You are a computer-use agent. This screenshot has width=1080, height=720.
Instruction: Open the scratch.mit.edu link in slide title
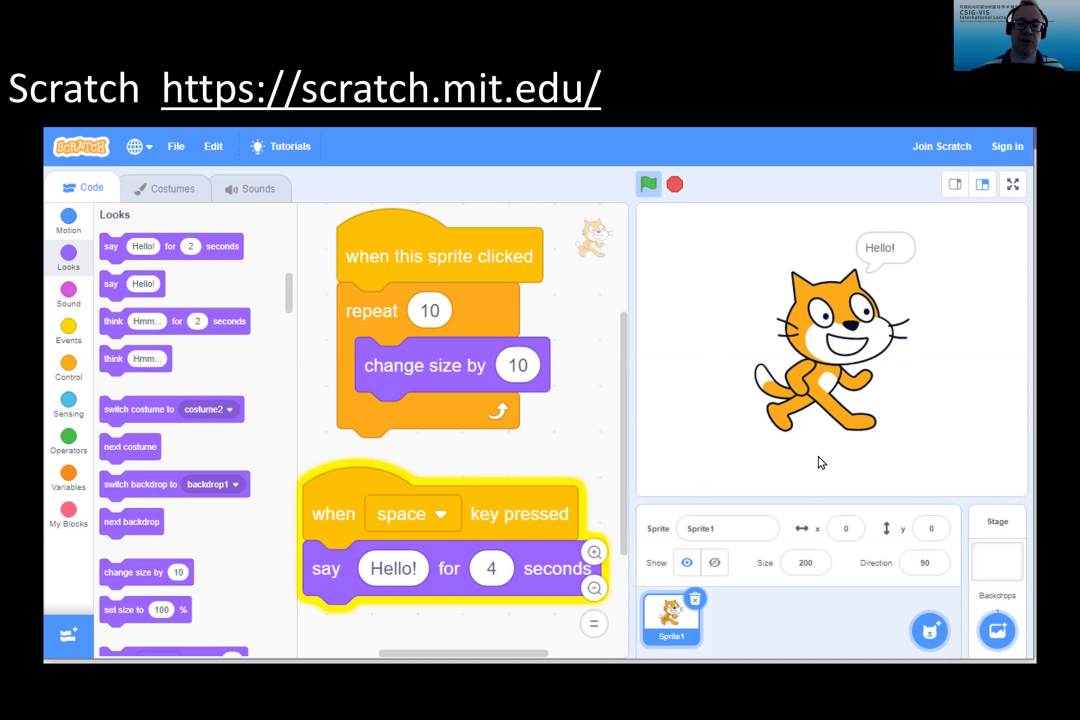tap(381, 88)
